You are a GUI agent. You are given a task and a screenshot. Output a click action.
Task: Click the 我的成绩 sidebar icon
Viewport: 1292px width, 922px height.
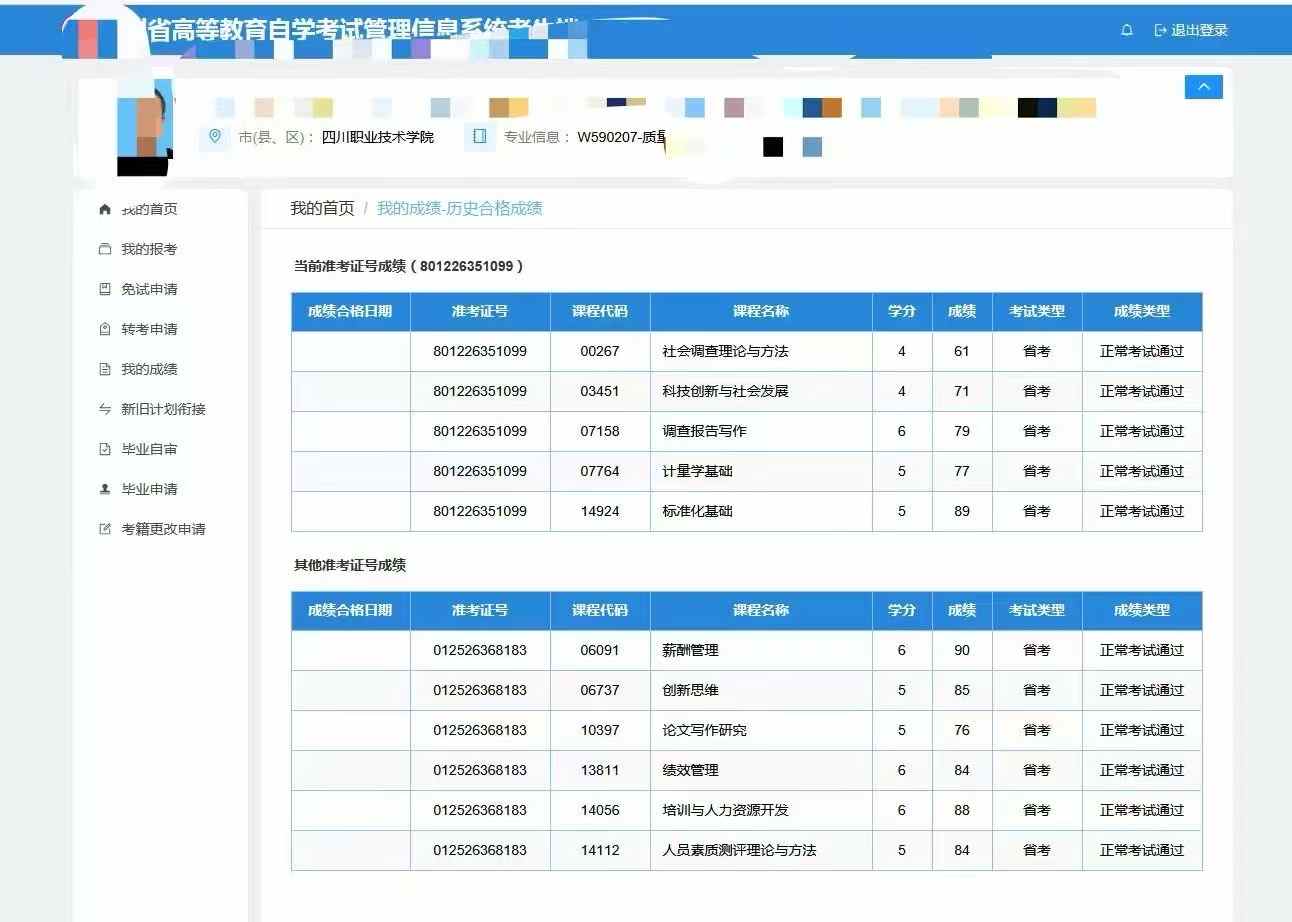tap(105, 369)
